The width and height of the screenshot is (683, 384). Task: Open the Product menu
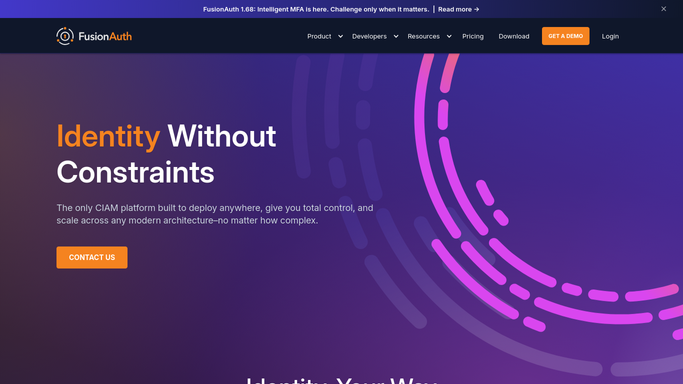click(x=319, y=36)
